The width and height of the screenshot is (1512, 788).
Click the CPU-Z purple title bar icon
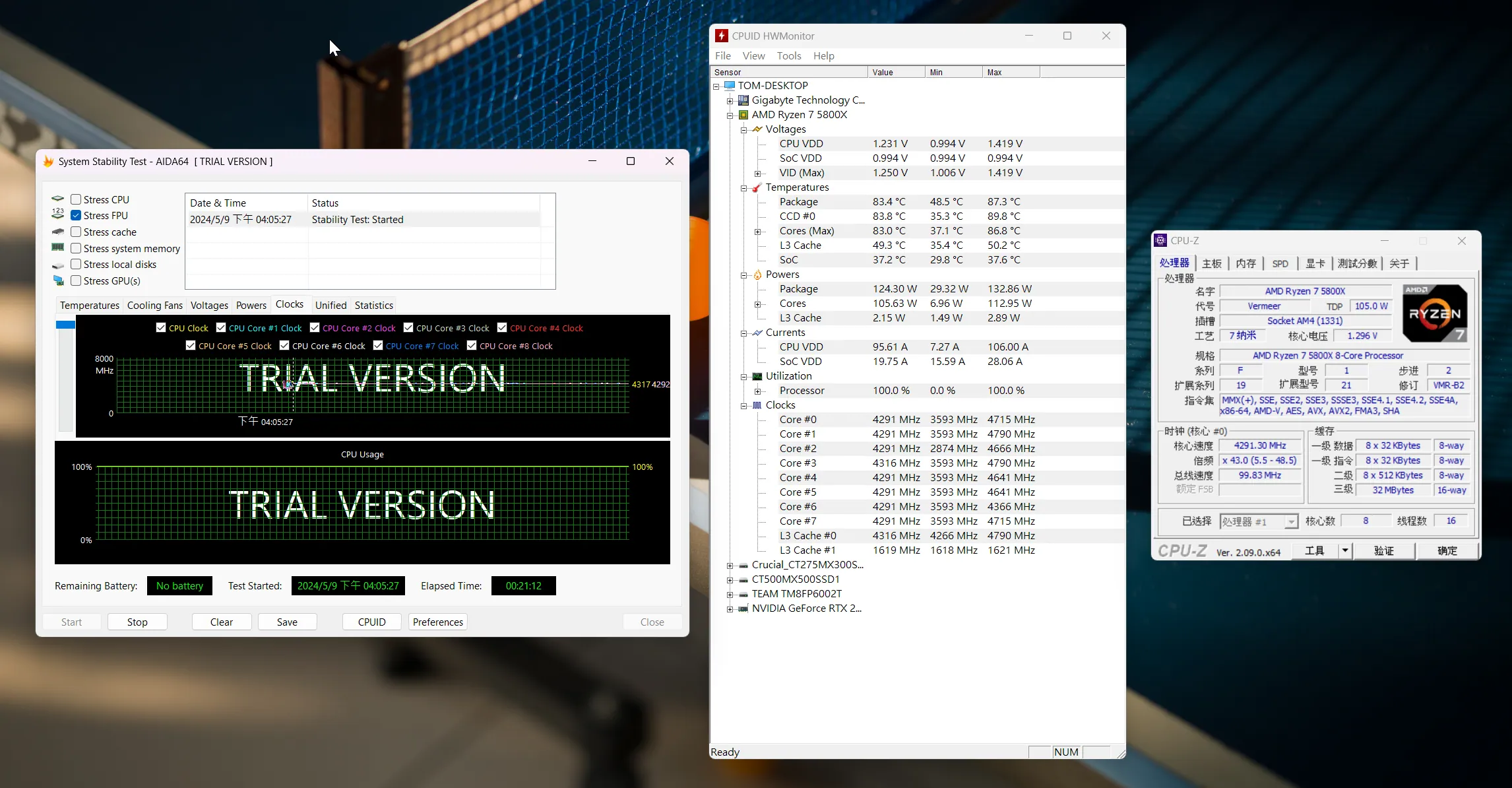click(x=1160, y=241)
